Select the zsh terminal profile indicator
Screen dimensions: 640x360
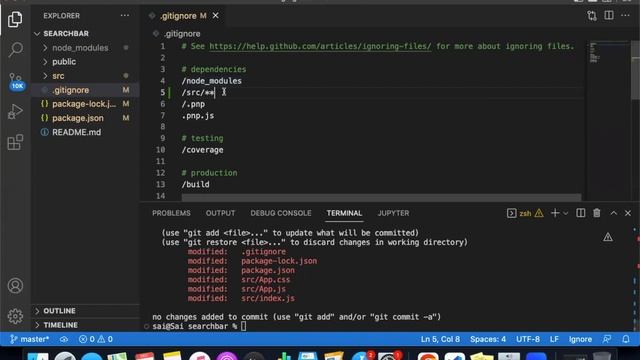point(519,213)
